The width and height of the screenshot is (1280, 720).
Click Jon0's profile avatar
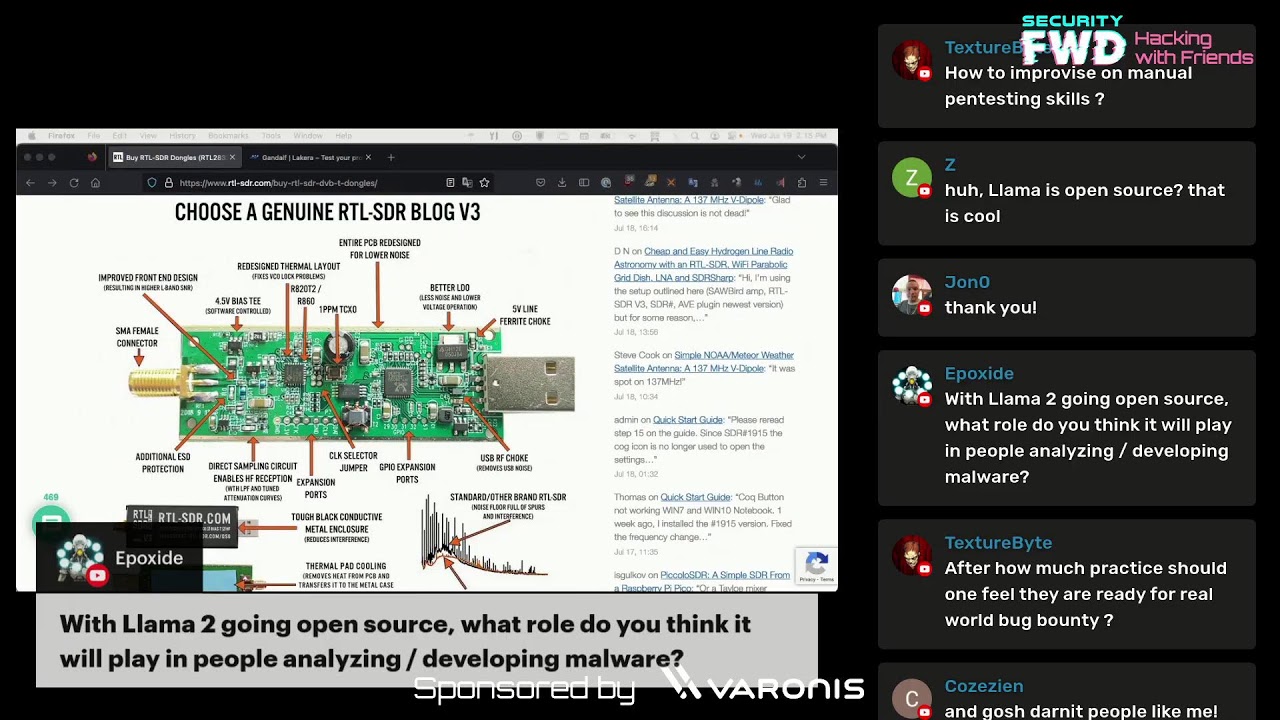[x=911, y=295]
